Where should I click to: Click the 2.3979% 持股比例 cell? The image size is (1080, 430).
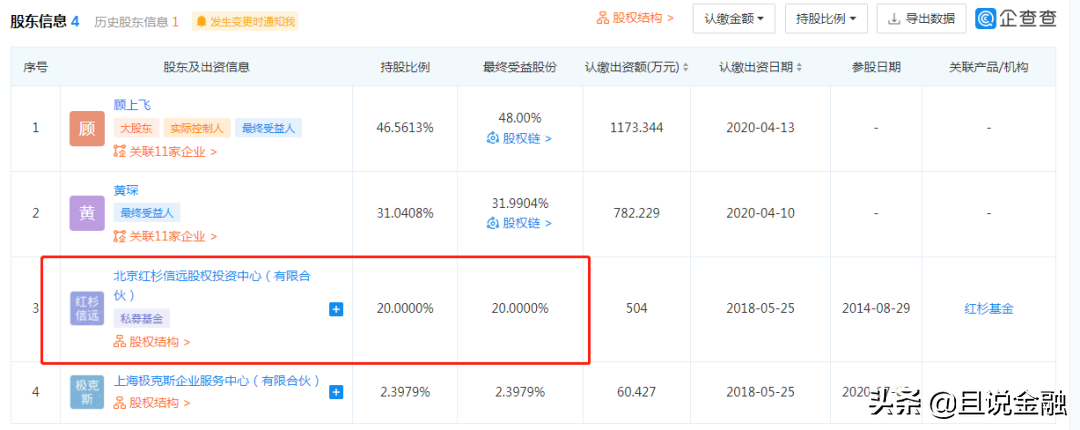point(405,392)
